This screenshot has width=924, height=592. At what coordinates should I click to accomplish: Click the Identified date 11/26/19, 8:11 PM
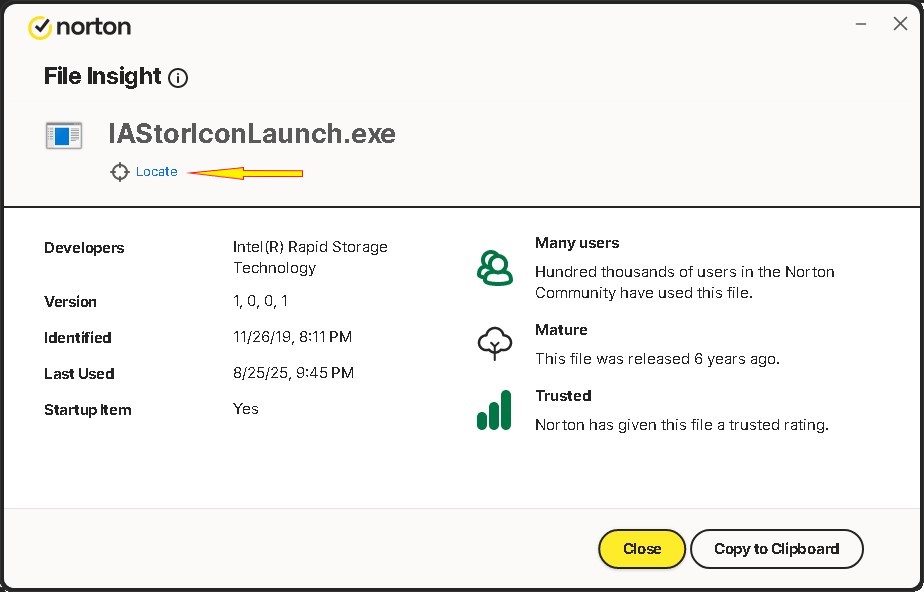tap(292, 337)
